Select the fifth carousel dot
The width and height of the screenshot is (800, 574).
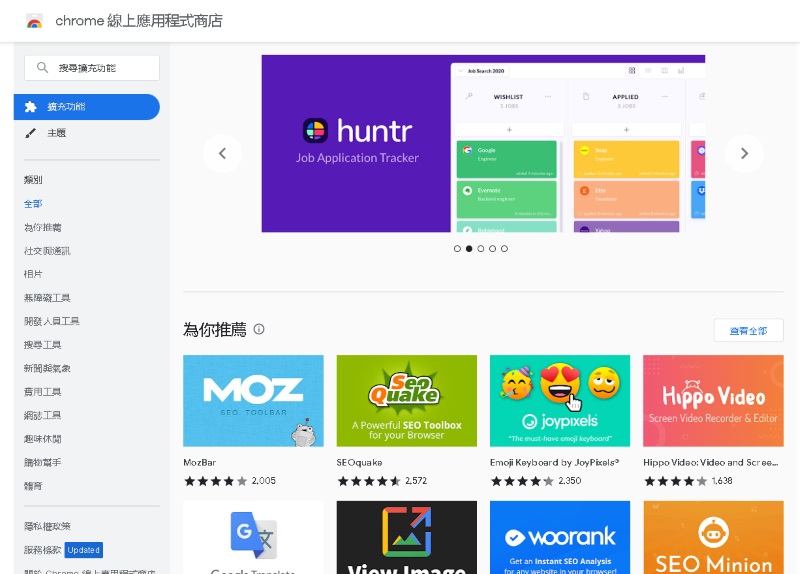[504, 248]
